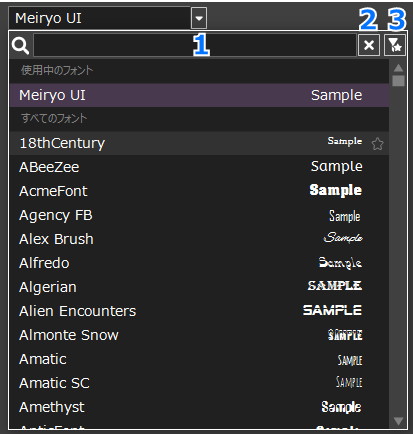413x434 pixels.
Task: Select the 18thCentury font entry
Action: click(x=199, y=143)
